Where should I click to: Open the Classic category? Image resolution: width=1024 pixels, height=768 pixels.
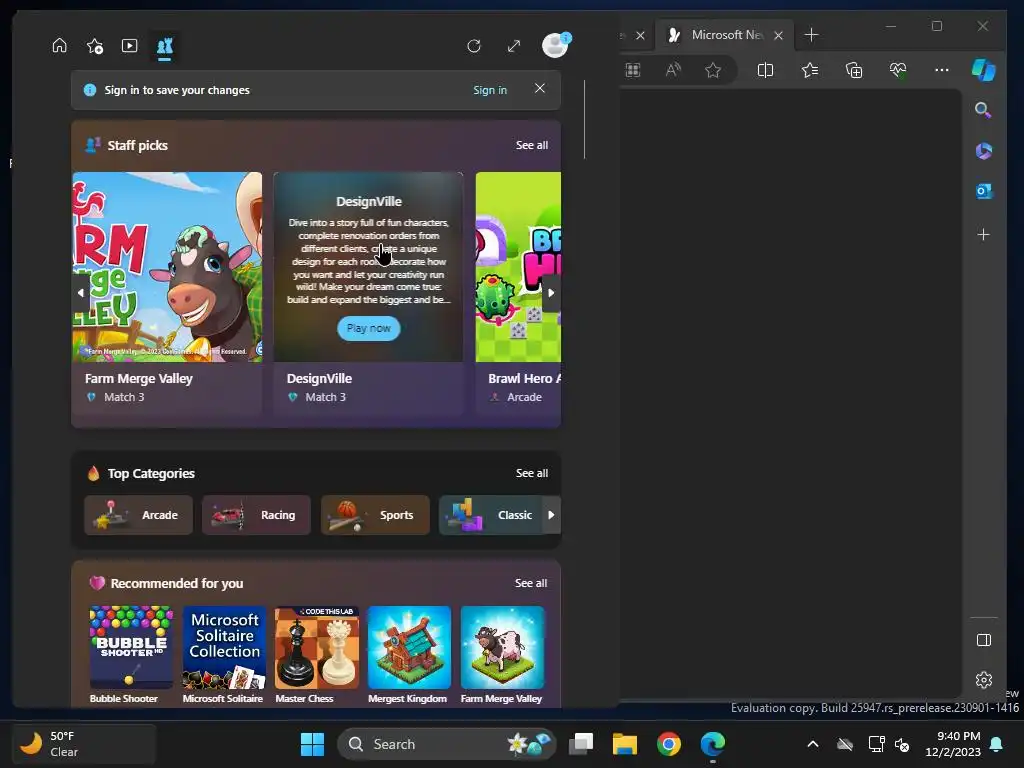tap(491, 515)
